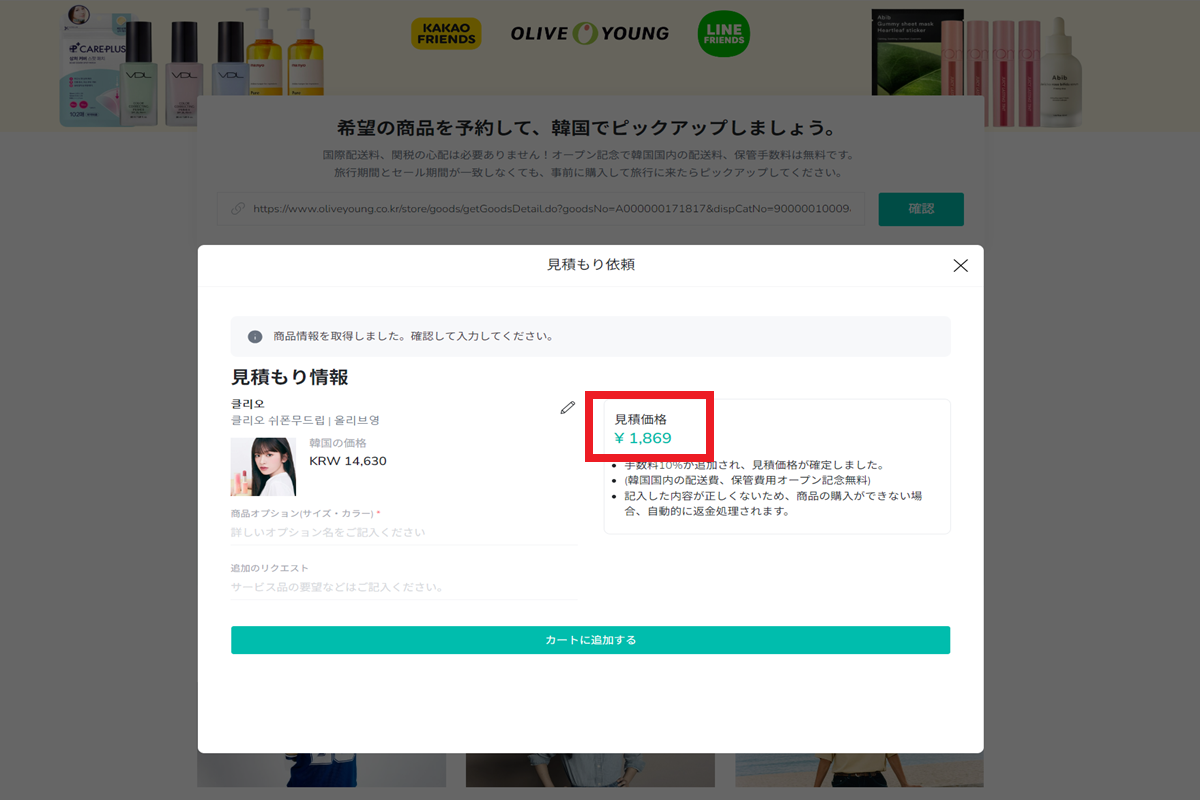
Task: Select the green 確認 confirmation button
Action: coord(920,209)
